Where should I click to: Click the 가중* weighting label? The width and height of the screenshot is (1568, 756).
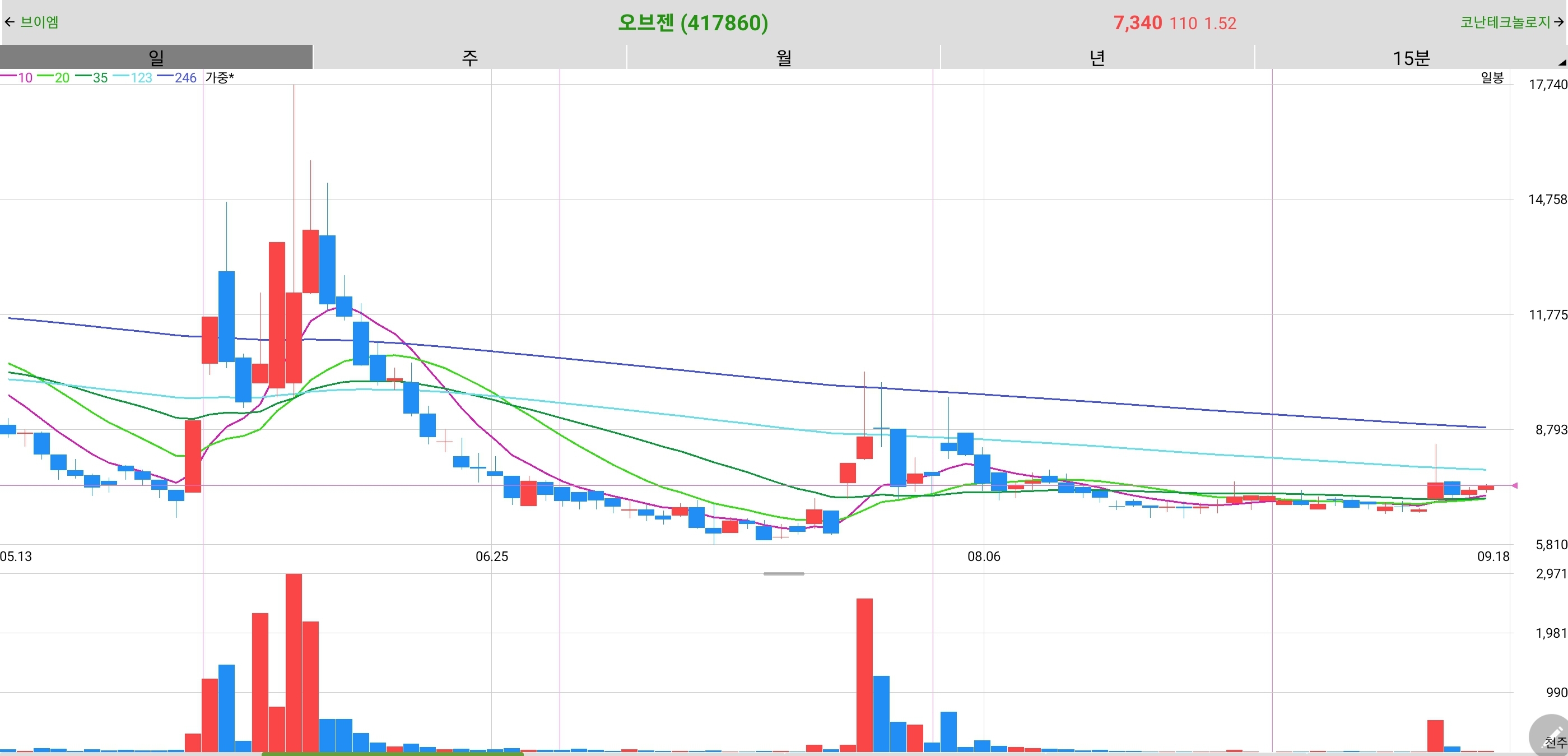[220, 77]
